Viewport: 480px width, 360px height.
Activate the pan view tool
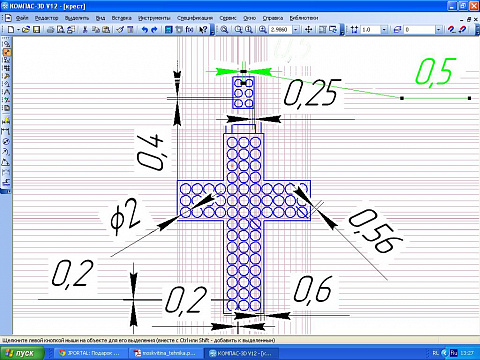[309, 30]
